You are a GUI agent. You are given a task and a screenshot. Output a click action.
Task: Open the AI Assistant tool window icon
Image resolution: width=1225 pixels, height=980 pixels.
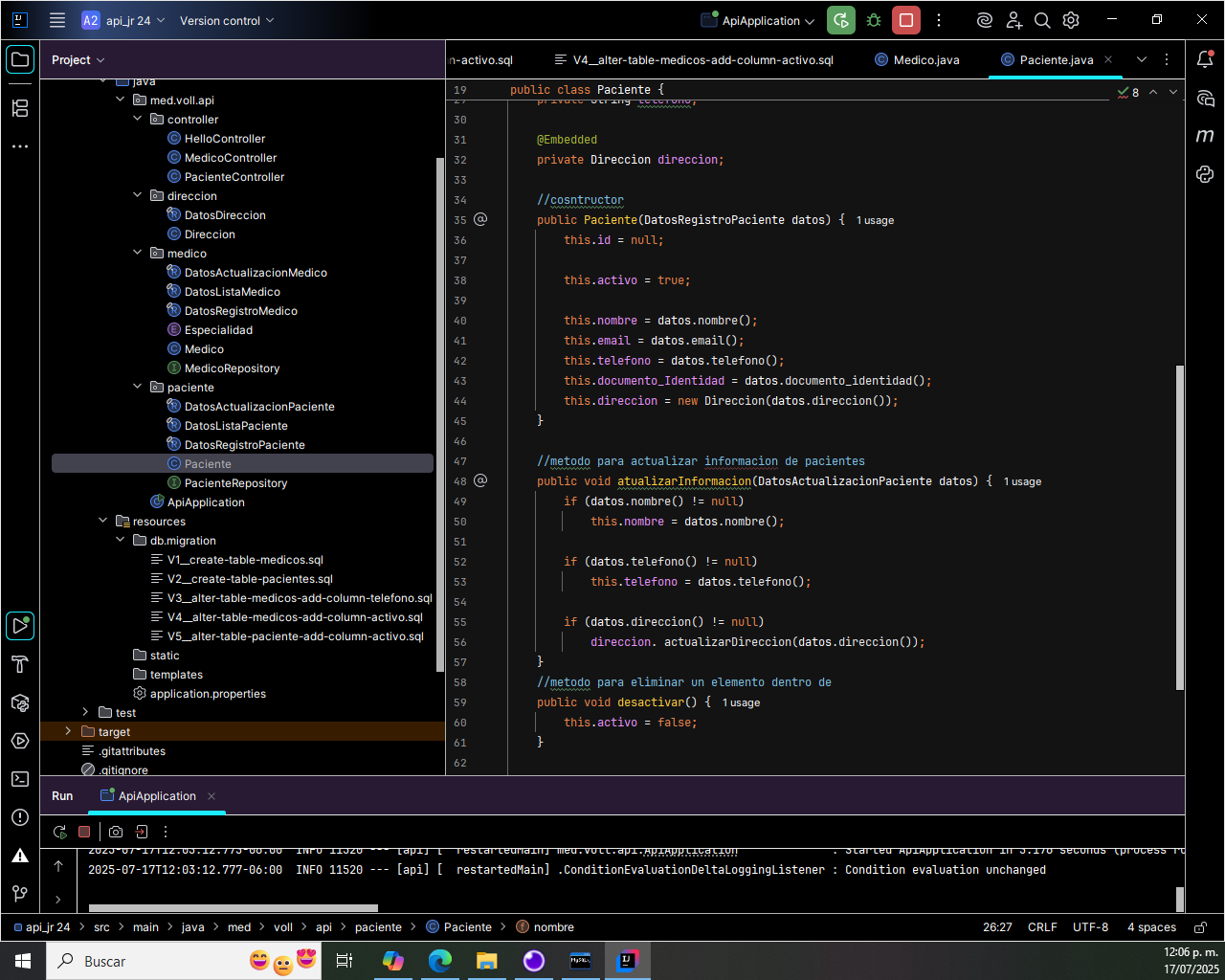[x=1205, y=98]
